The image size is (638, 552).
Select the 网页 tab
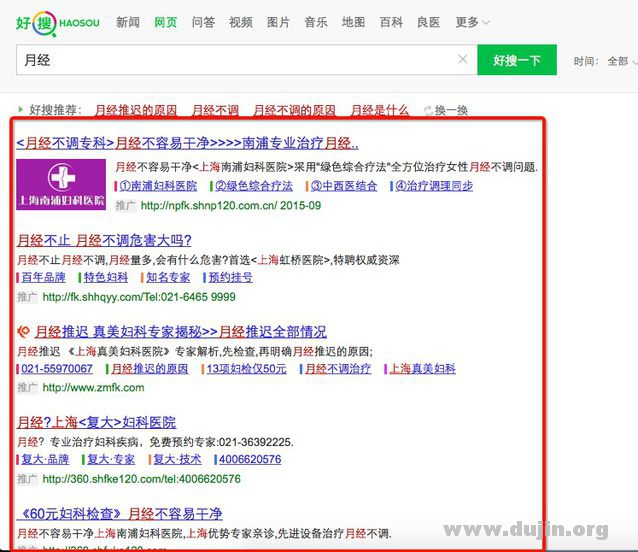[166, 22]
